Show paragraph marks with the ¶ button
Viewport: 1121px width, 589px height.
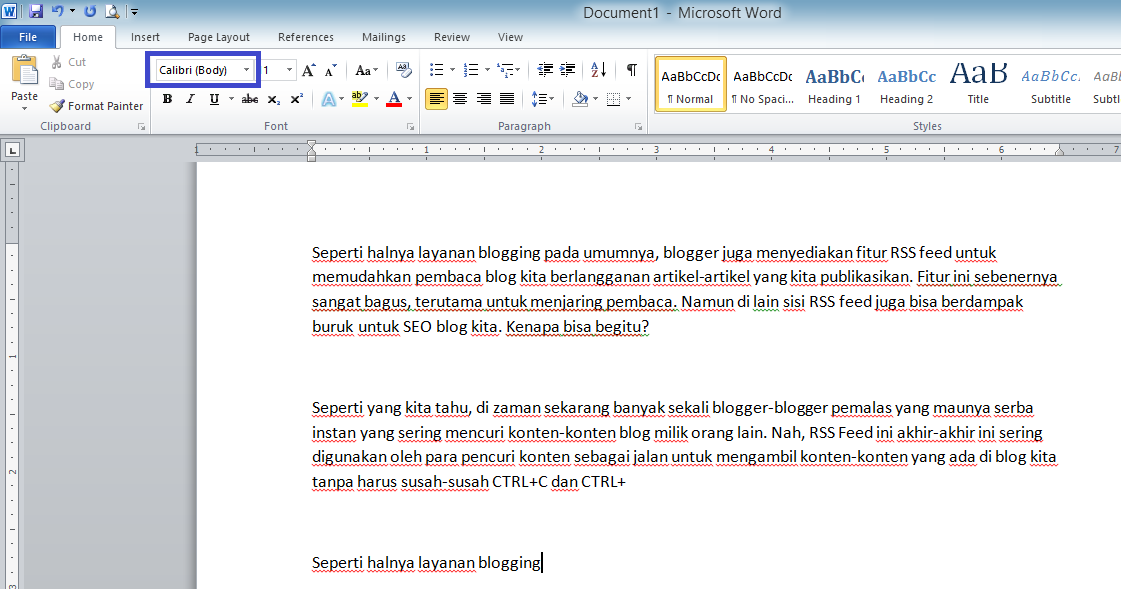[x=630, y=70]
